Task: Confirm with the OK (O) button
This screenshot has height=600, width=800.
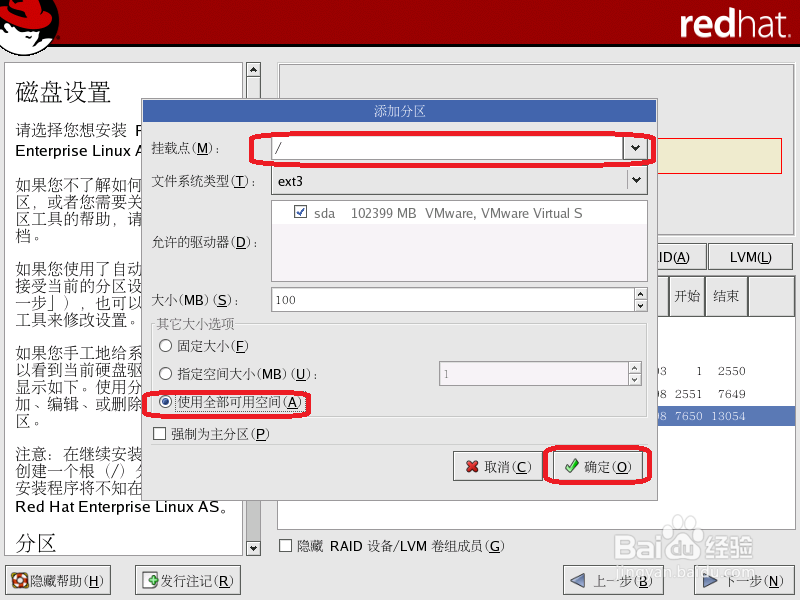Action: [597, 466]
